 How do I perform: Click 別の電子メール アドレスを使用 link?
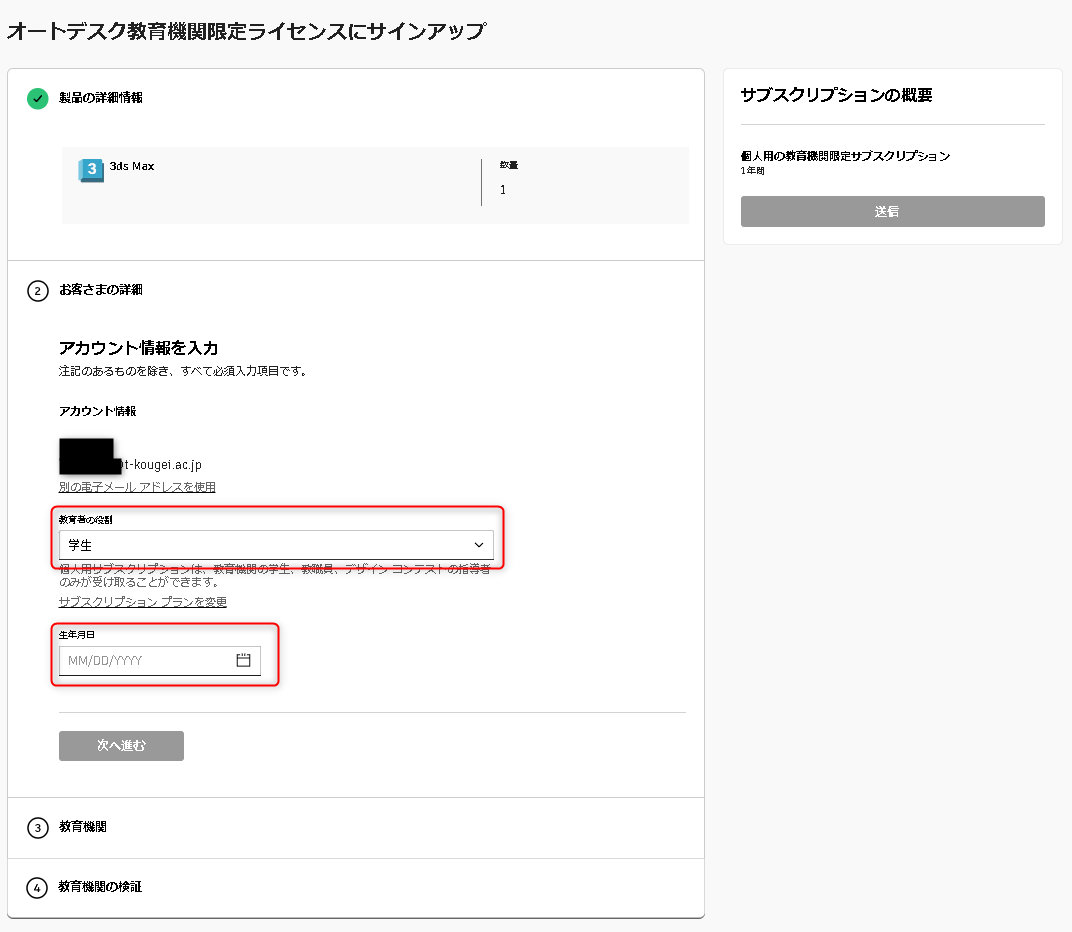coord(137,487)
